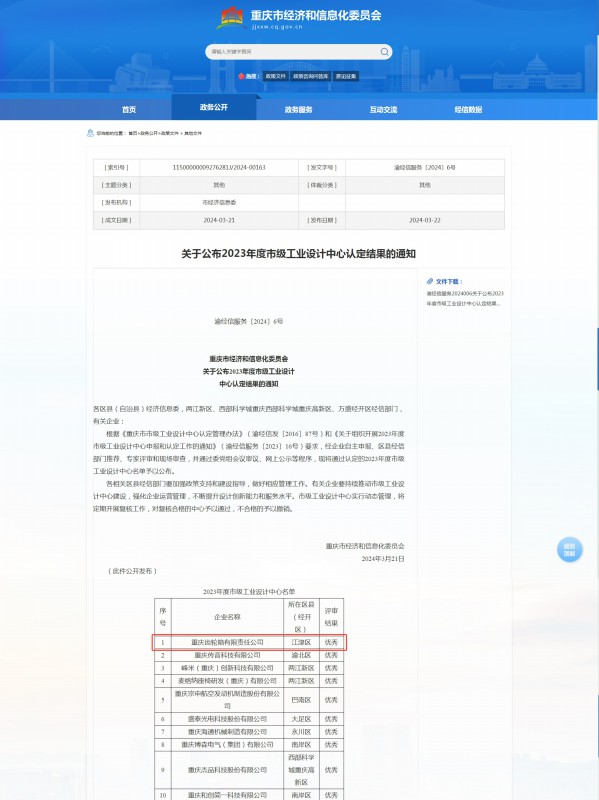The height and width of the screenshot is (800, 599).
Task: Open the 首页 navigation tab
Action: pos(129,109)
